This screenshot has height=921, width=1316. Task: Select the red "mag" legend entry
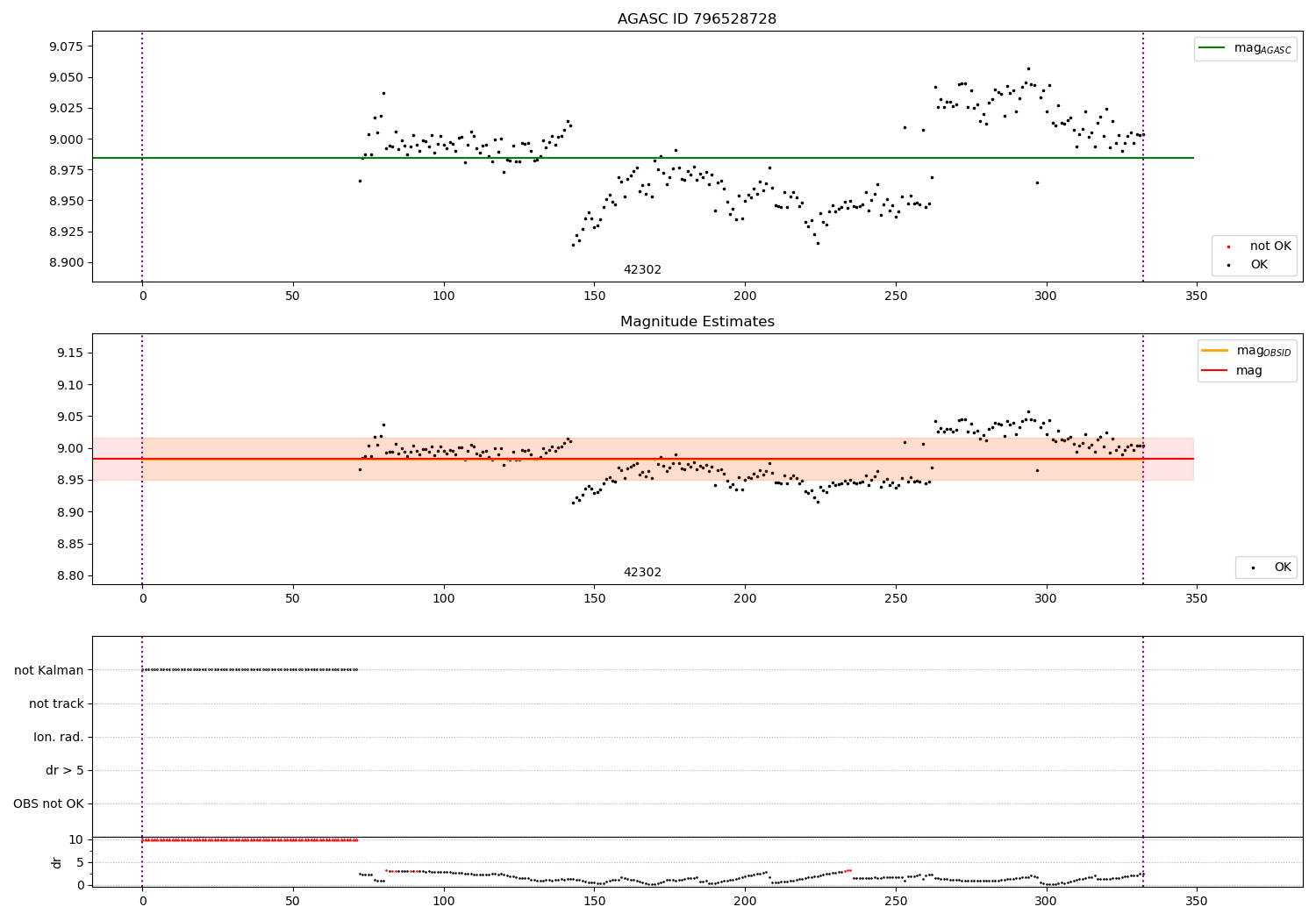coord(1232,370)
